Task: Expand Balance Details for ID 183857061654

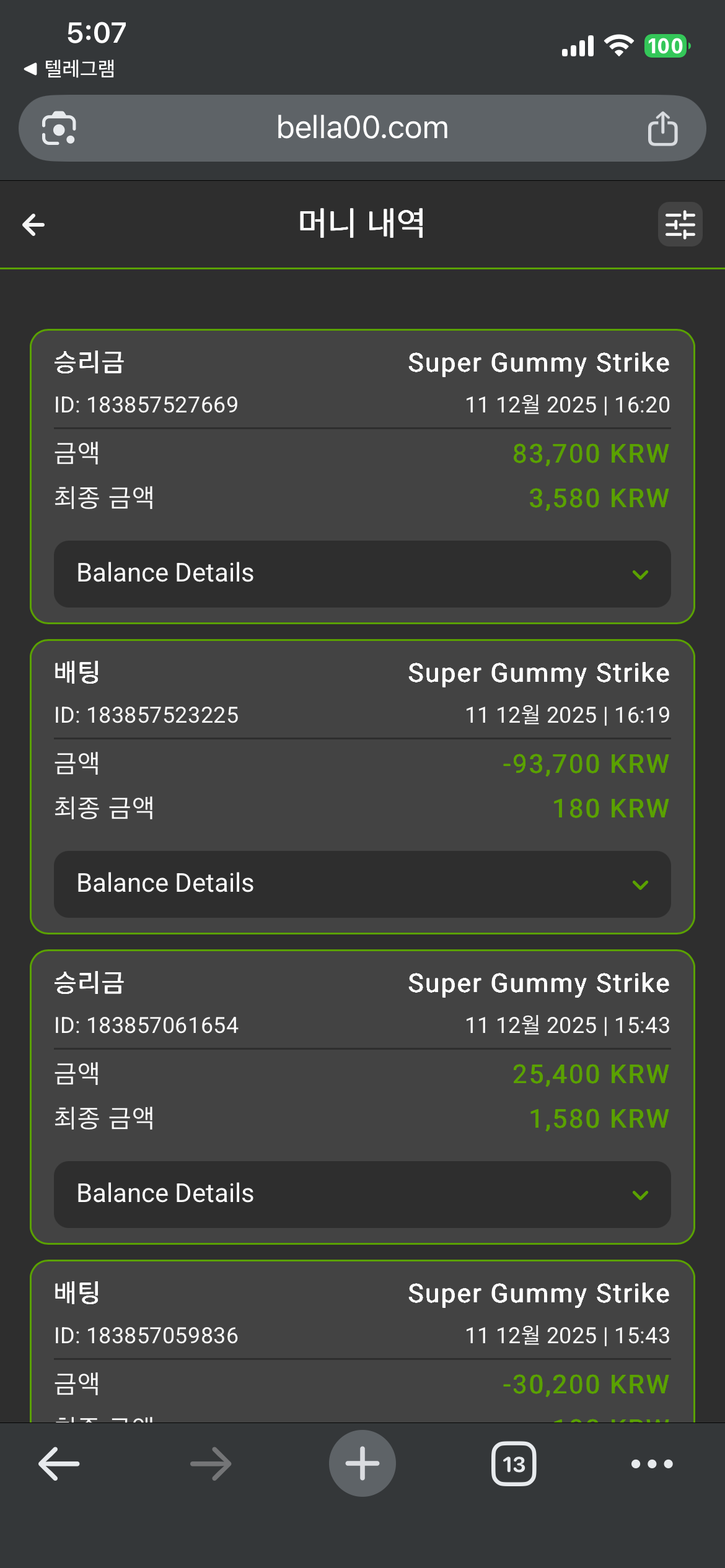Action: coord(362,1195)
